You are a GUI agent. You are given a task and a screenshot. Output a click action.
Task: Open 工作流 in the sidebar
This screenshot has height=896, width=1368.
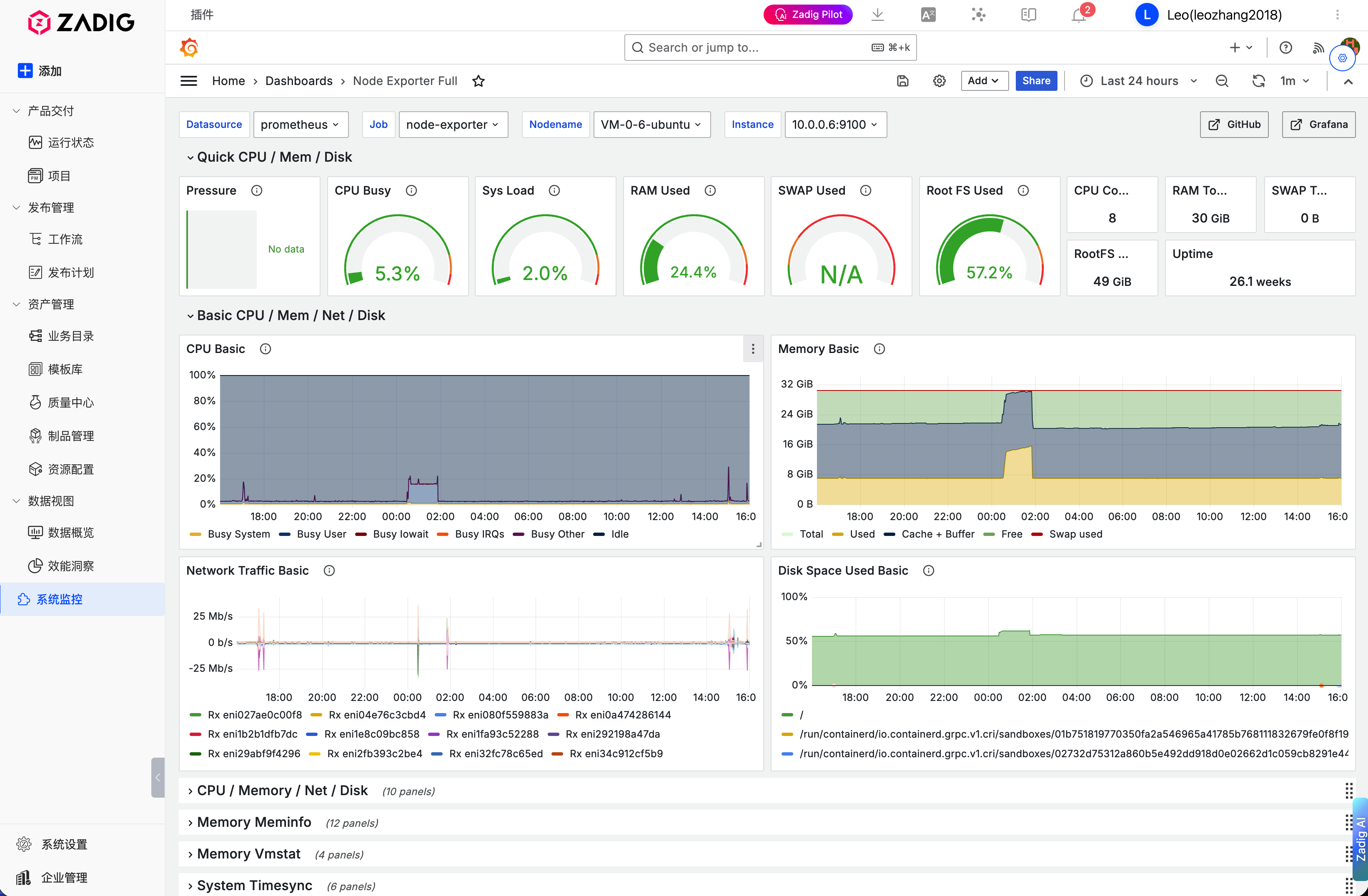pyautogui.click(x=65, y=239)
